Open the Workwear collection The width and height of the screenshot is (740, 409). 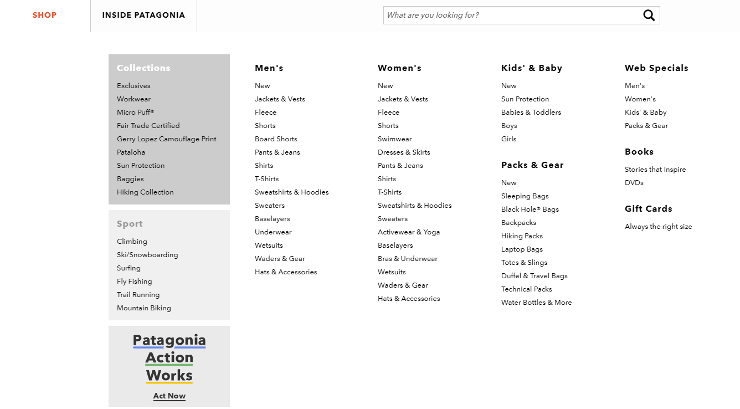point(134,99)
